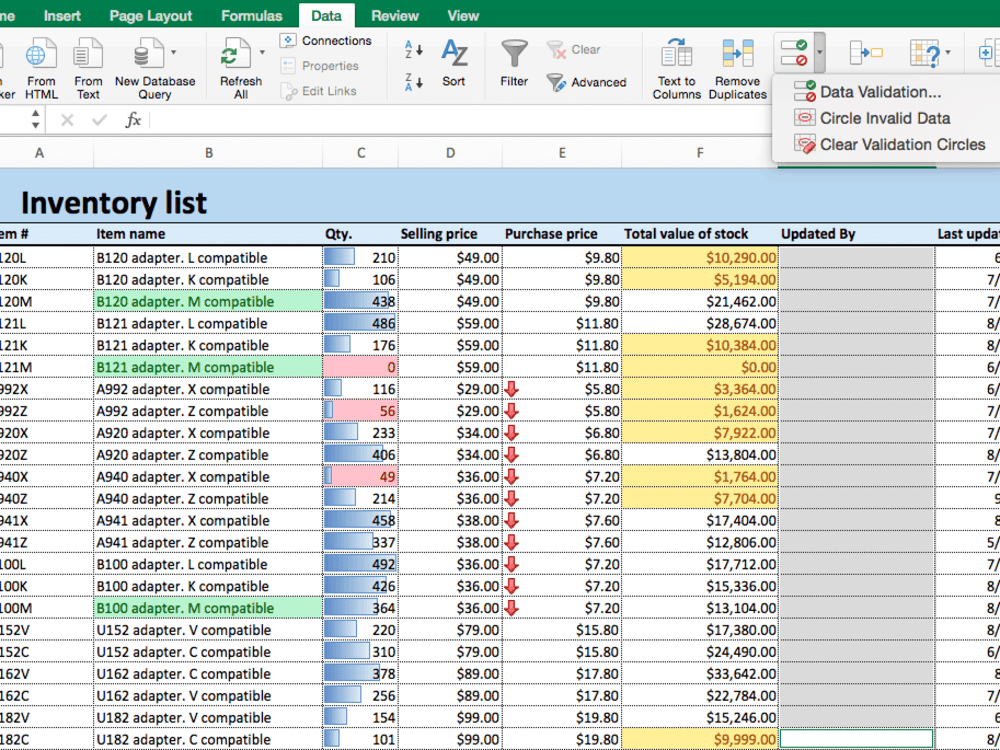
Task: Click the Consolidate icon beside Data Validation
Action: 866,54
